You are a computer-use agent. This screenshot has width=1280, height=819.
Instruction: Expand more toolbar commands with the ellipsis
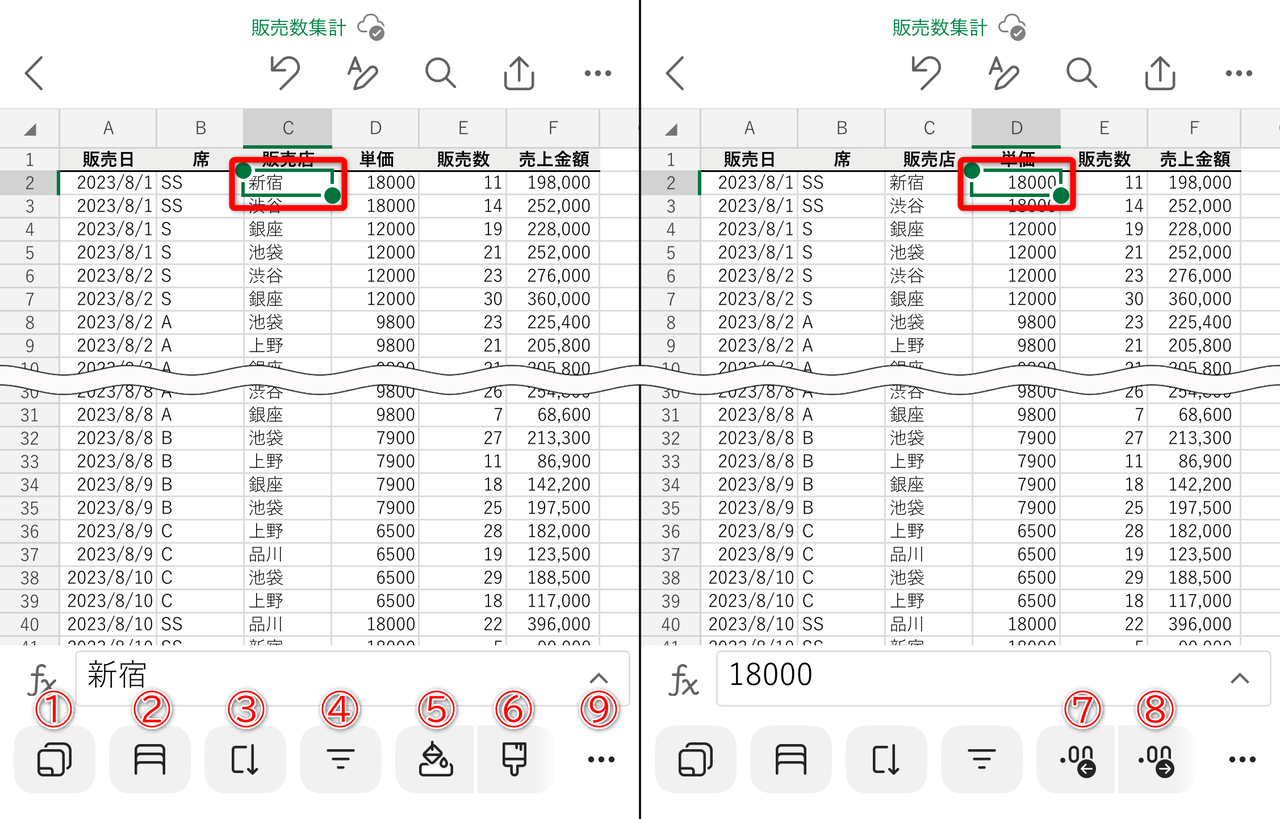coord(599,758)
